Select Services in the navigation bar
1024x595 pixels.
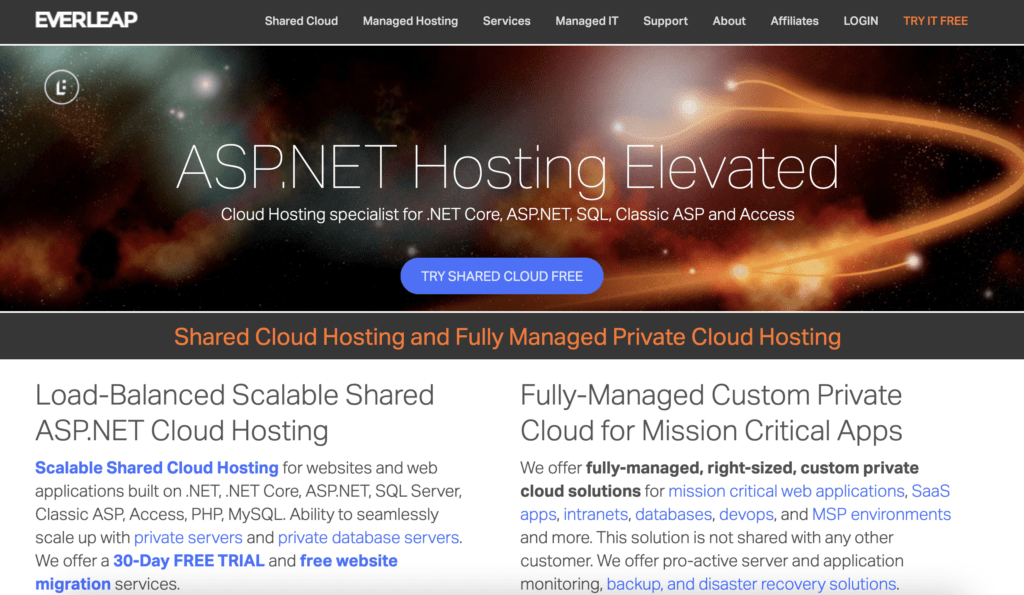(x=506, y=21)
